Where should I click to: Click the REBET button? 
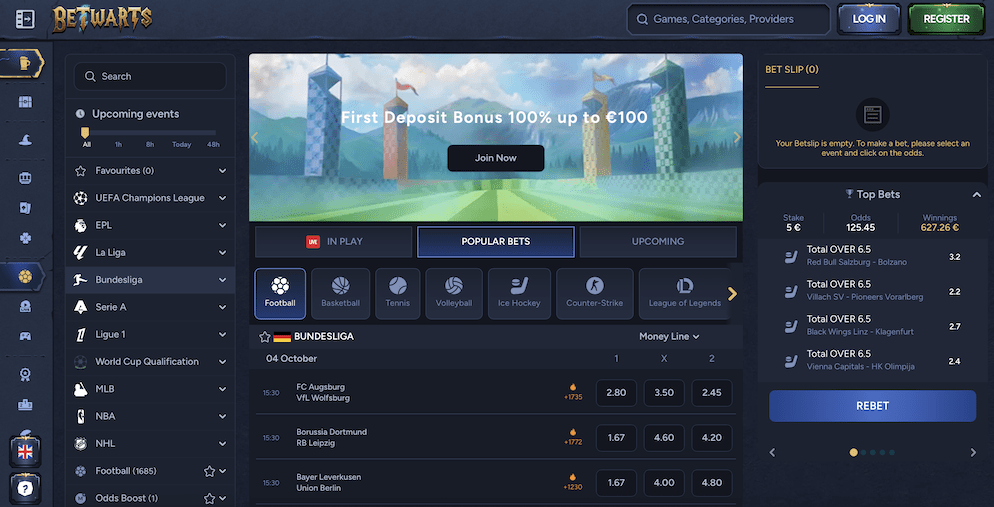[872, 406]
